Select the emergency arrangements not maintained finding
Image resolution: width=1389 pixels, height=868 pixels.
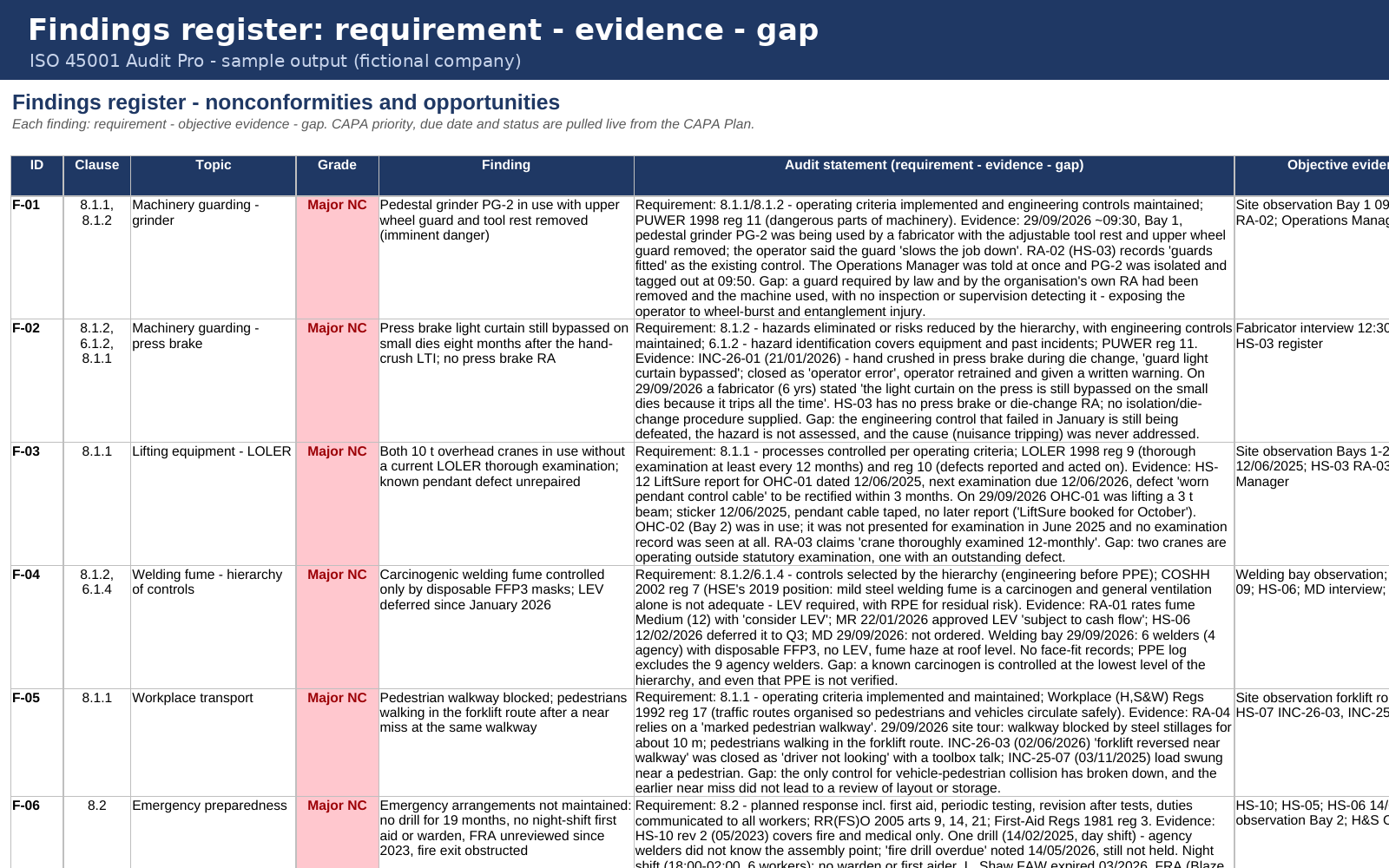506,832
